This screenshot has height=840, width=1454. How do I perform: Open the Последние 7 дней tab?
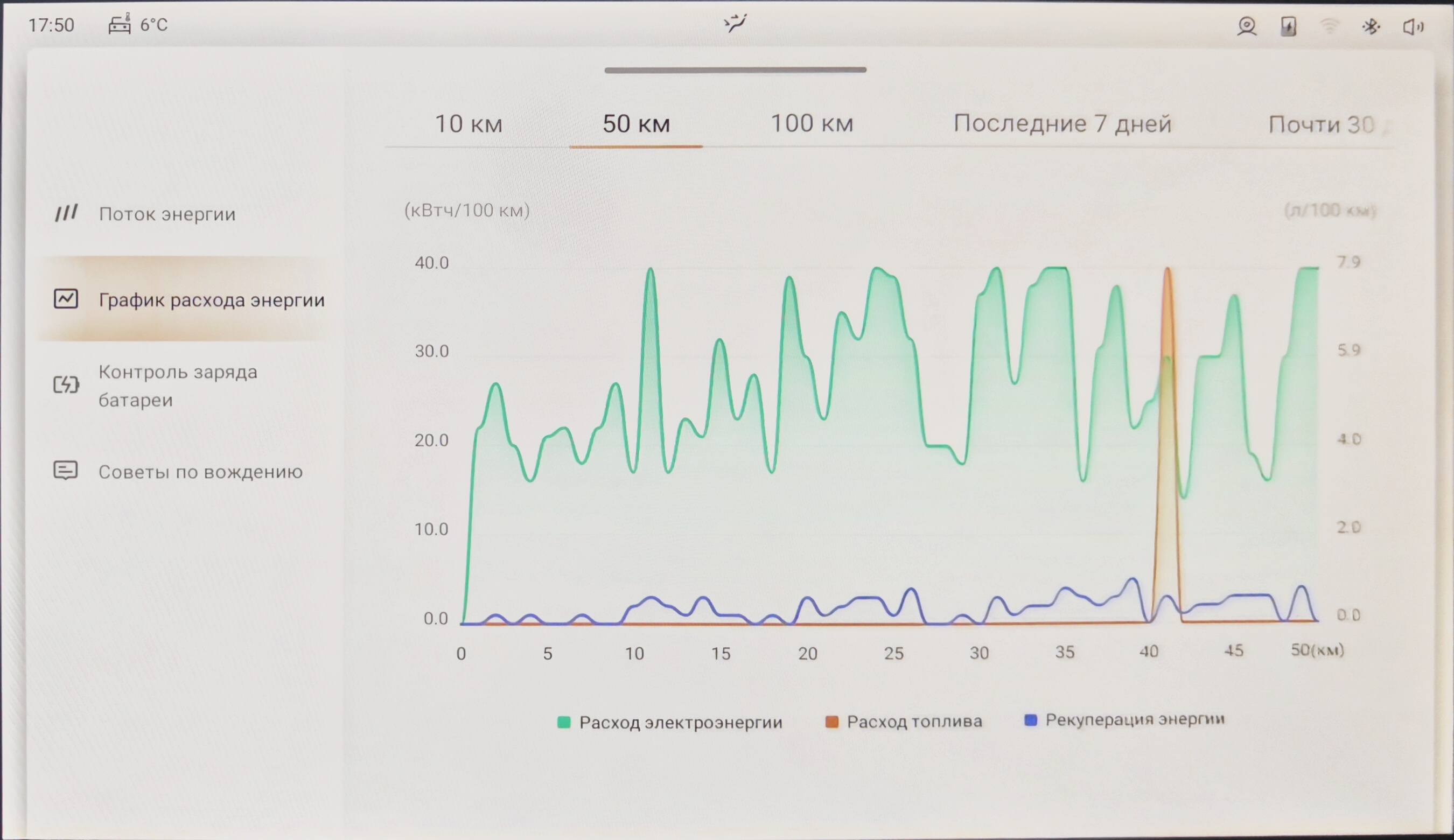point(1062,123)
